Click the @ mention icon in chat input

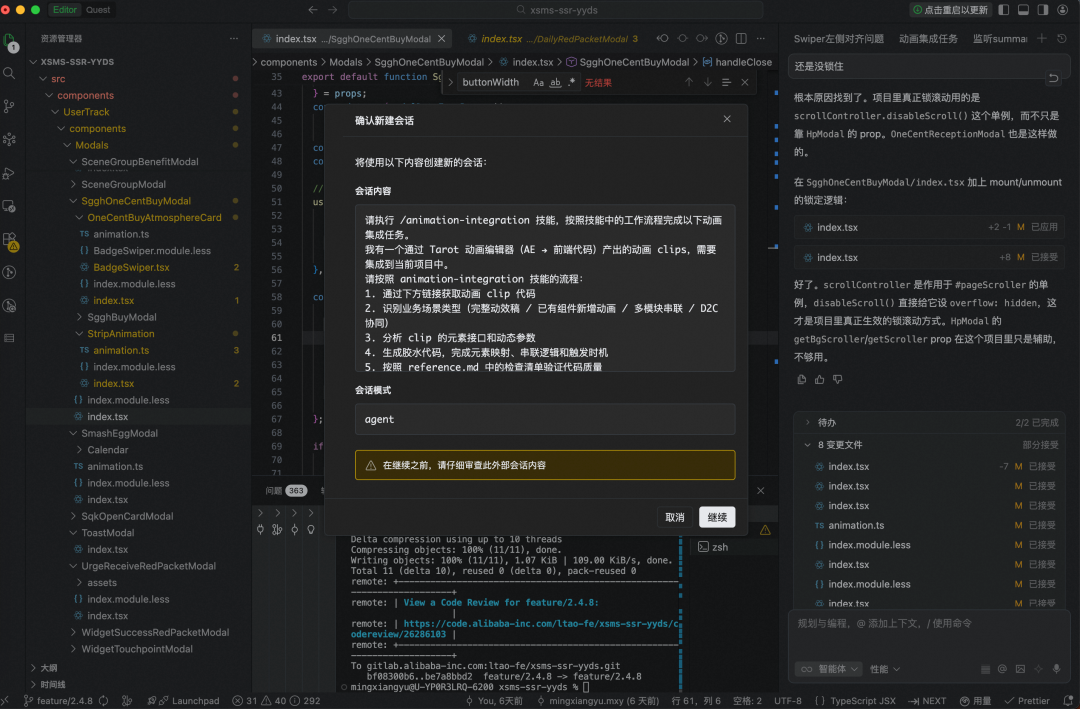click(x=1002, y=669)
